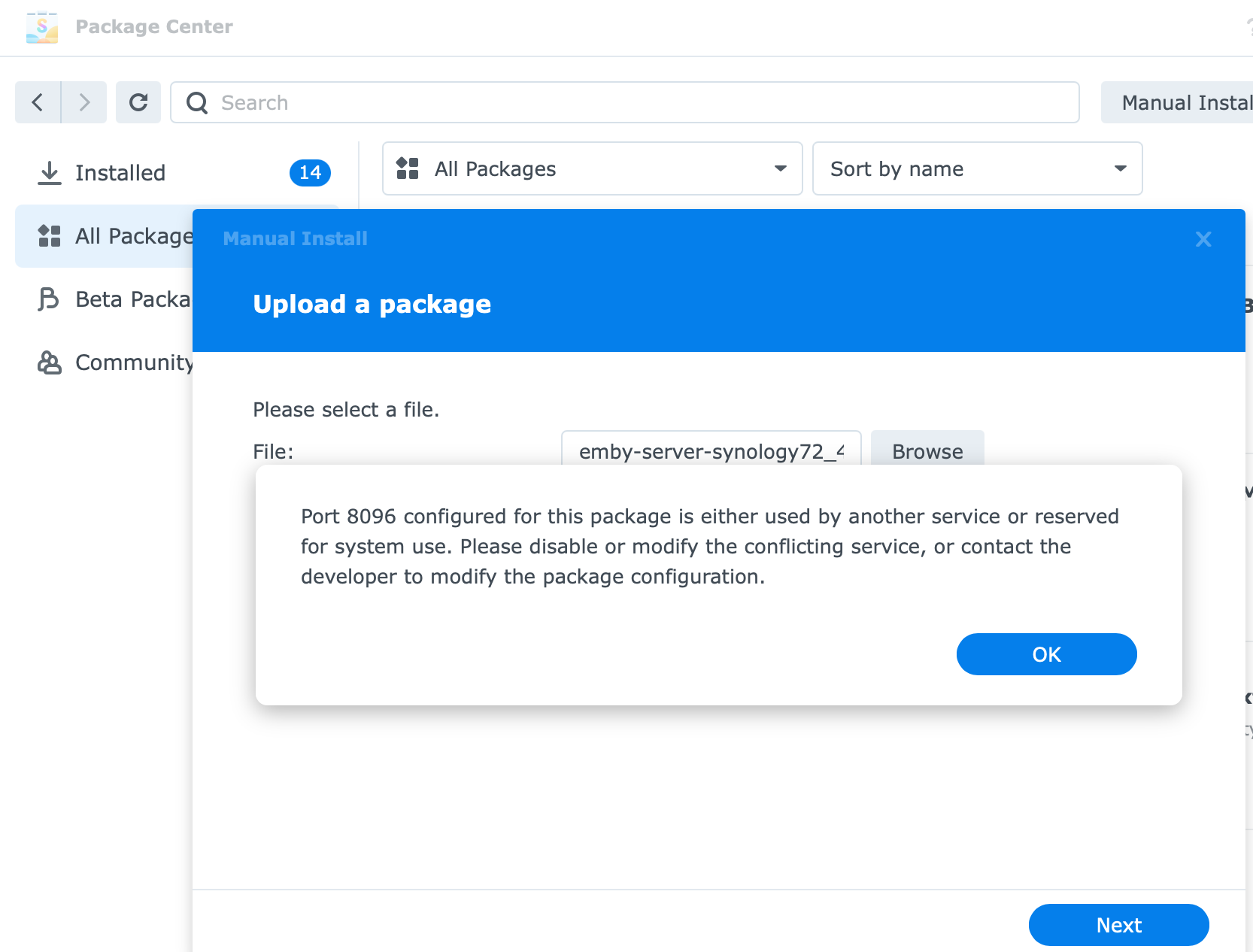Open the All Packages category dropdown
The image size is (1253, 952).
[592, 169]
